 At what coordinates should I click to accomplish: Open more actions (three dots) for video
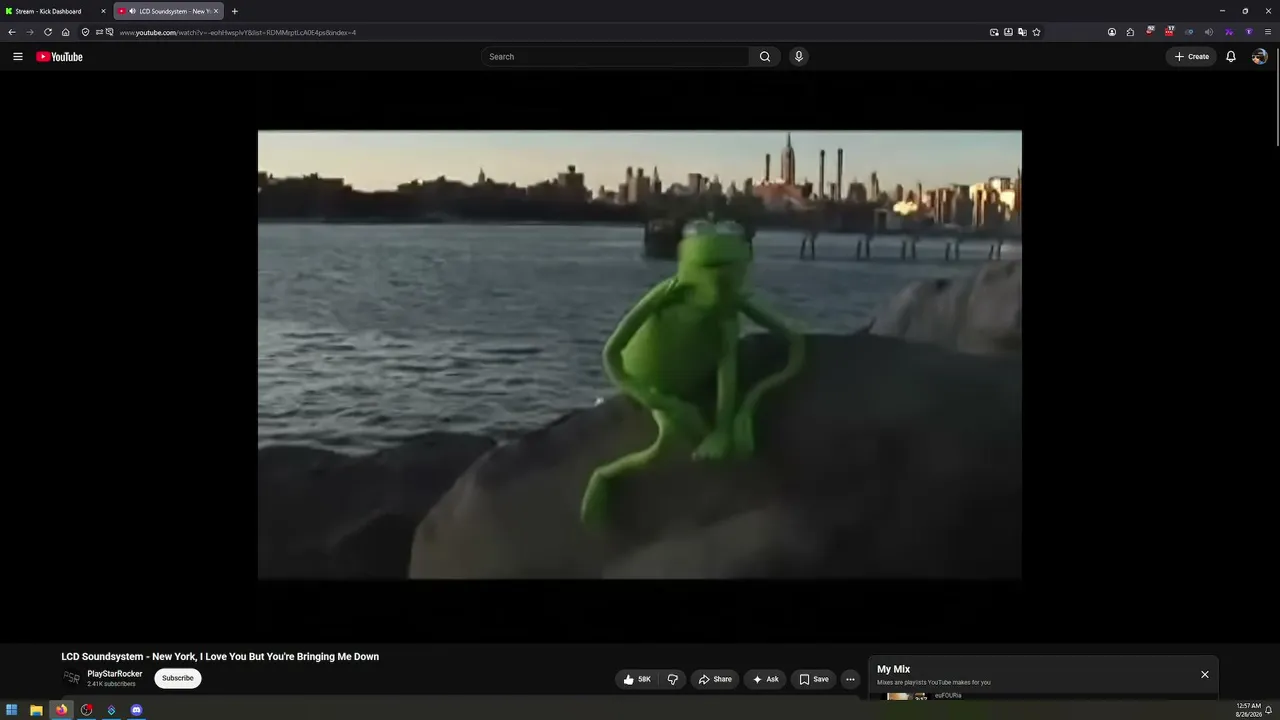point(850,679)
